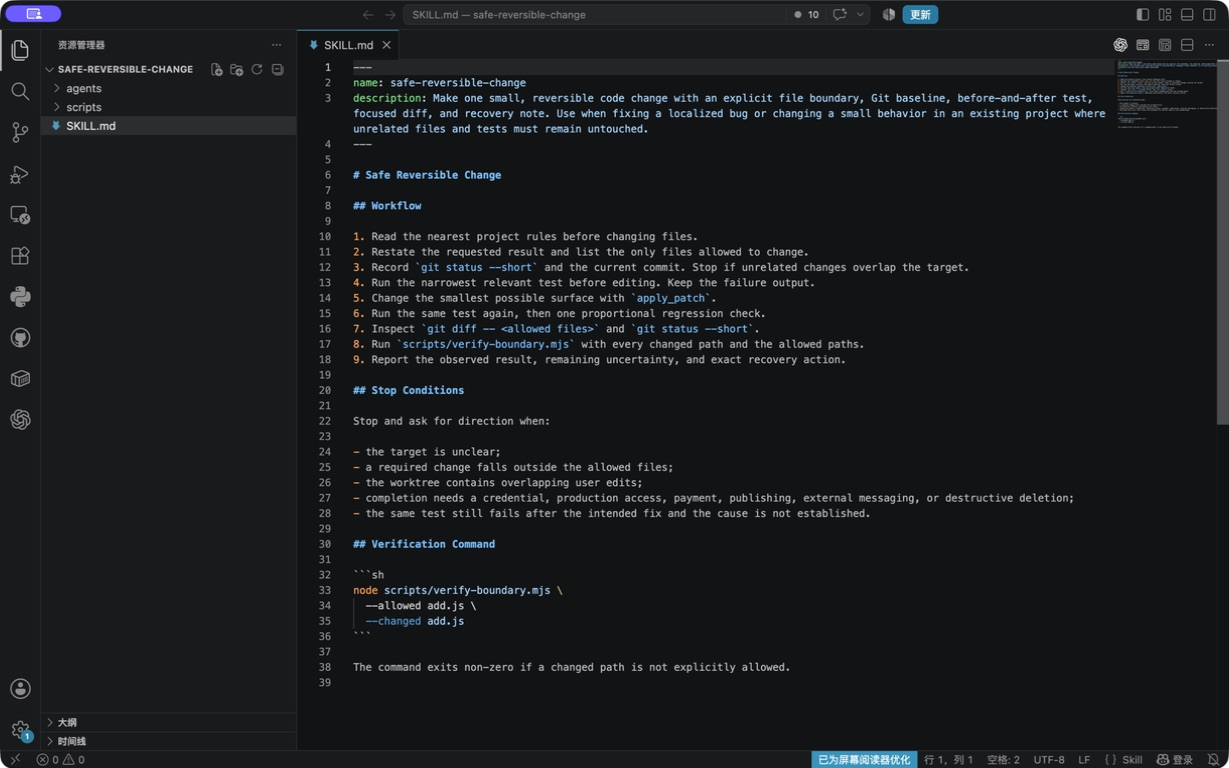The width and height of the screenshot is (1229, 768).
Task: Open the preview to the side icon
Action: pyautogui.click(x=1143, y=45)
